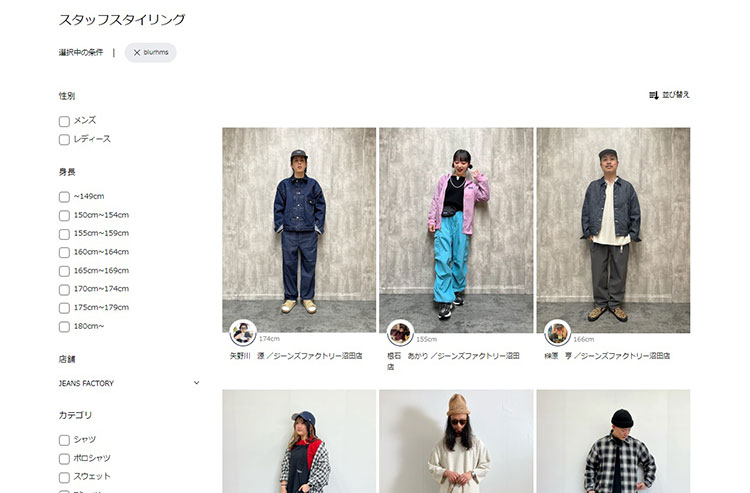Open the pink jacket blue pants styling photo
This screenshot has height=493, width=750.
tap(456, 230)
